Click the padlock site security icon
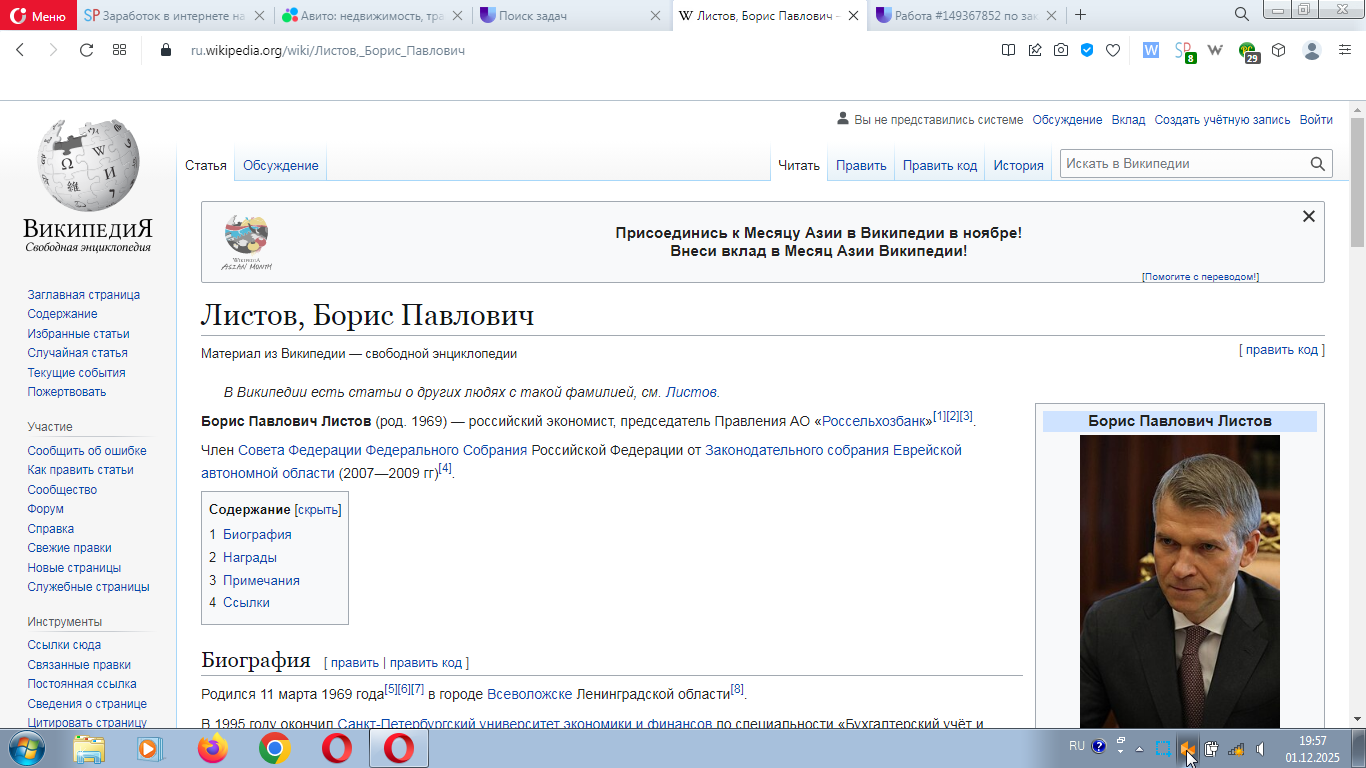This screenshot has width=1366, height=768. [166, 50]
